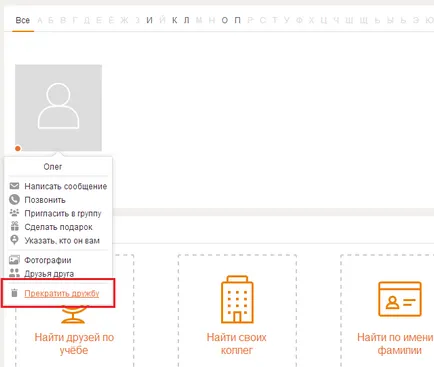Select the 'Все' alphabet tab

point(23,20)
